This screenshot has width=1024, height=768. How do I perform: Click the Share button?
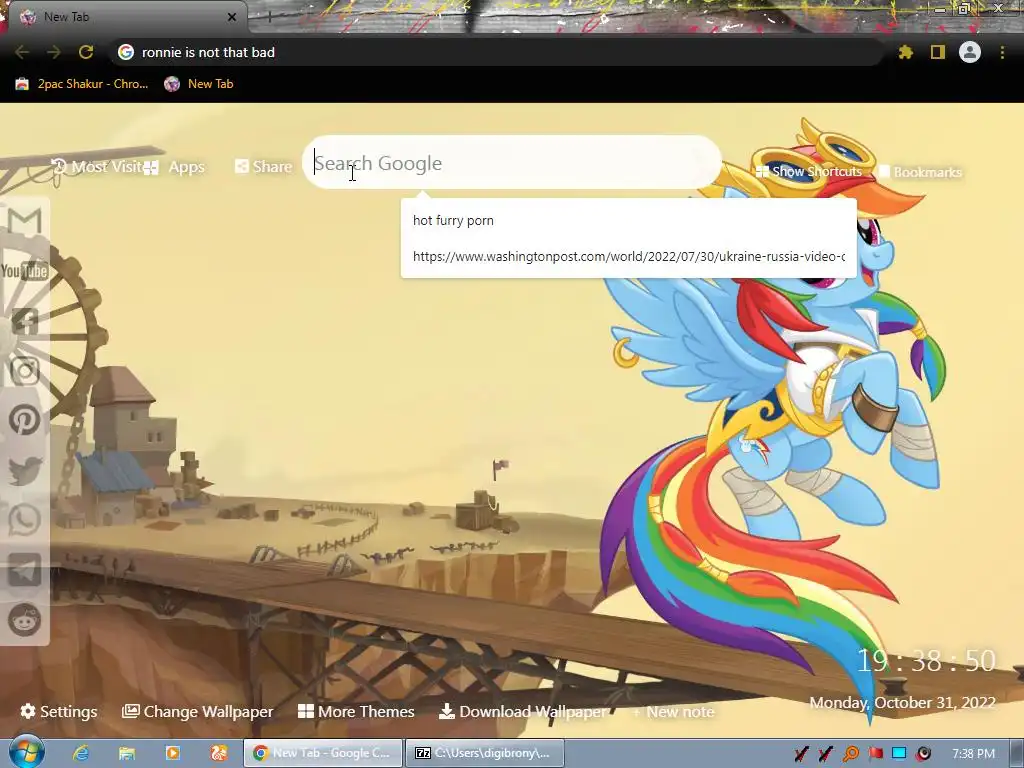coord(264,167)
